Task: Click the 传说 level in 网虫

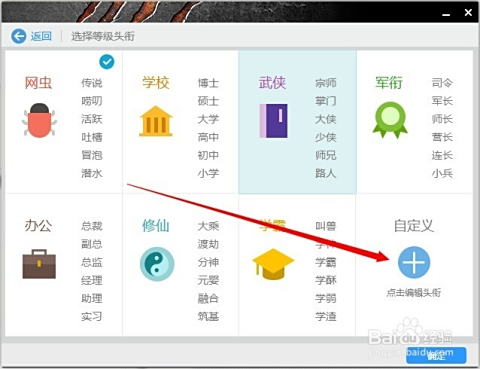Action: tap(92, 83)
